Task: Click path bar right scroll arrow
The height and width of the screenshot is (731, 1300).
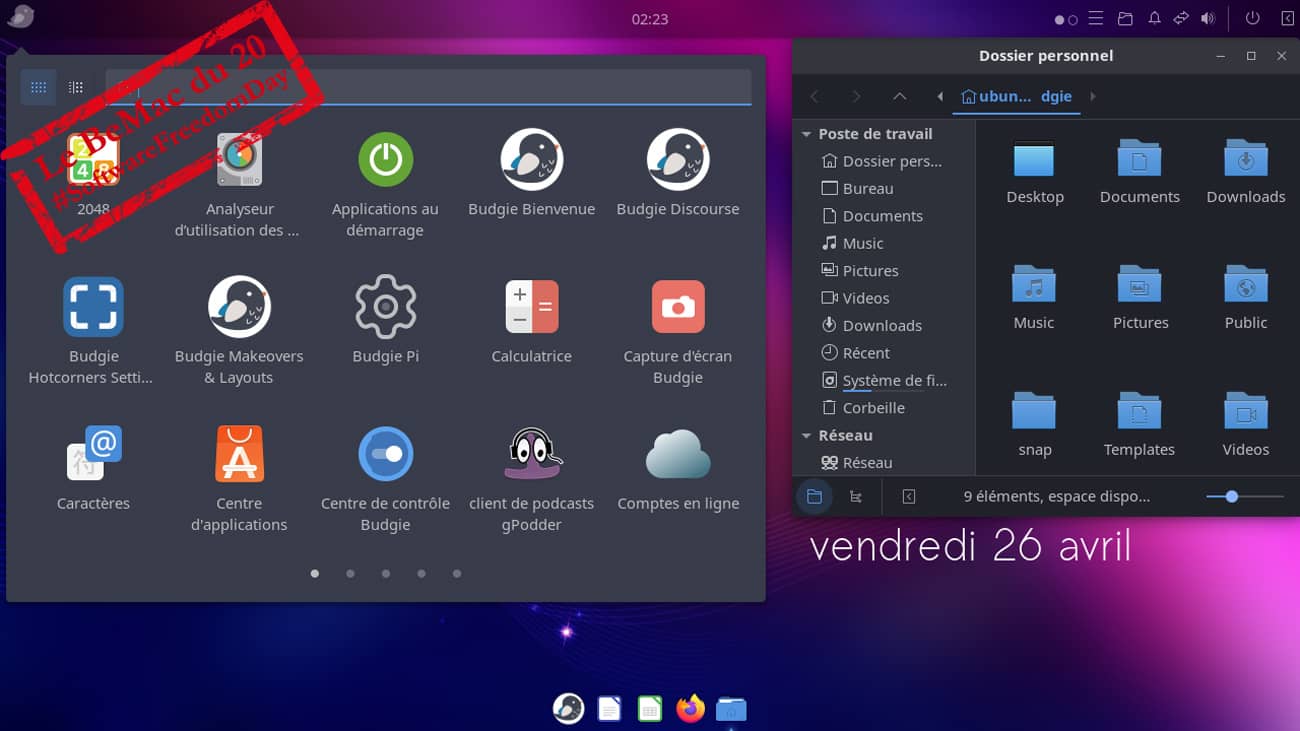Action: (1093, 96)
